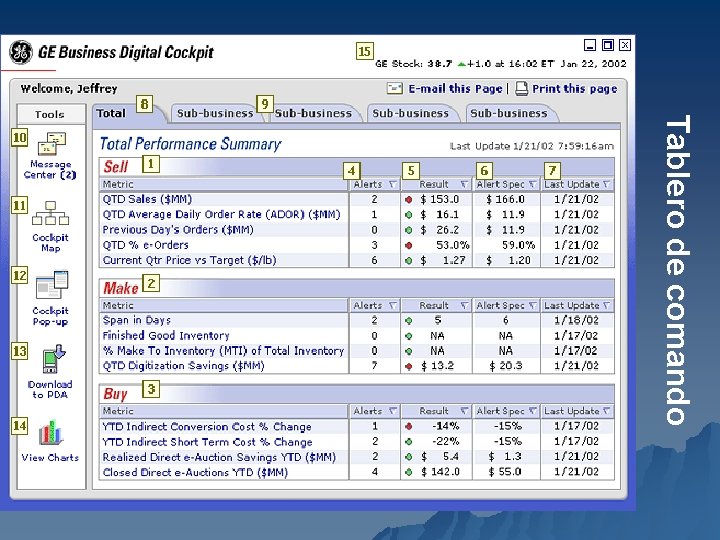The height and width of the screenshot is (540, 720).
Task: Click the Total Performance Summary title
Action: [x=190, y=144]
